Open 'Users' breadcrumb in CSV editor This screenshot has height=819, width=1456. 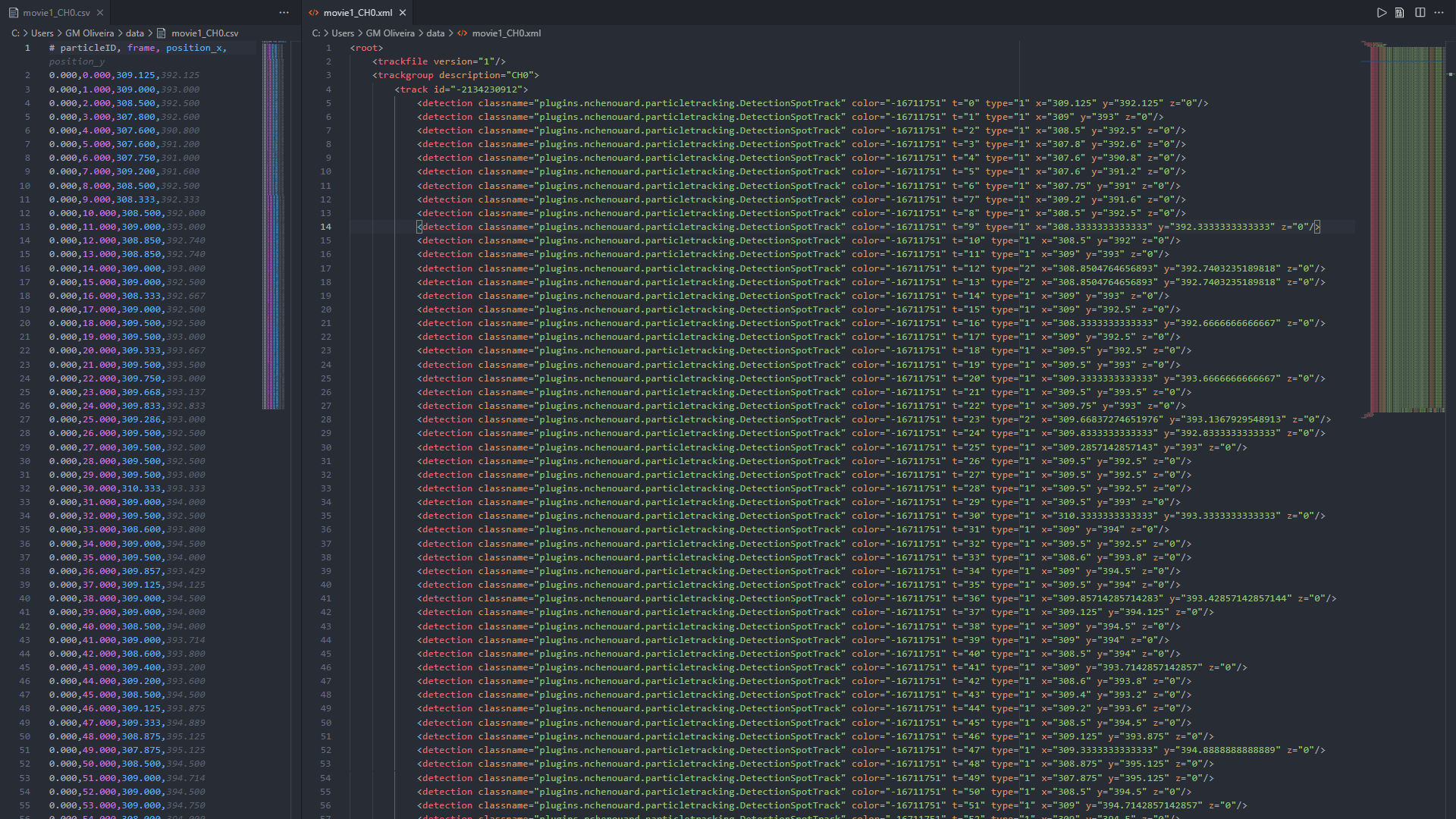[x=42, y=33]
